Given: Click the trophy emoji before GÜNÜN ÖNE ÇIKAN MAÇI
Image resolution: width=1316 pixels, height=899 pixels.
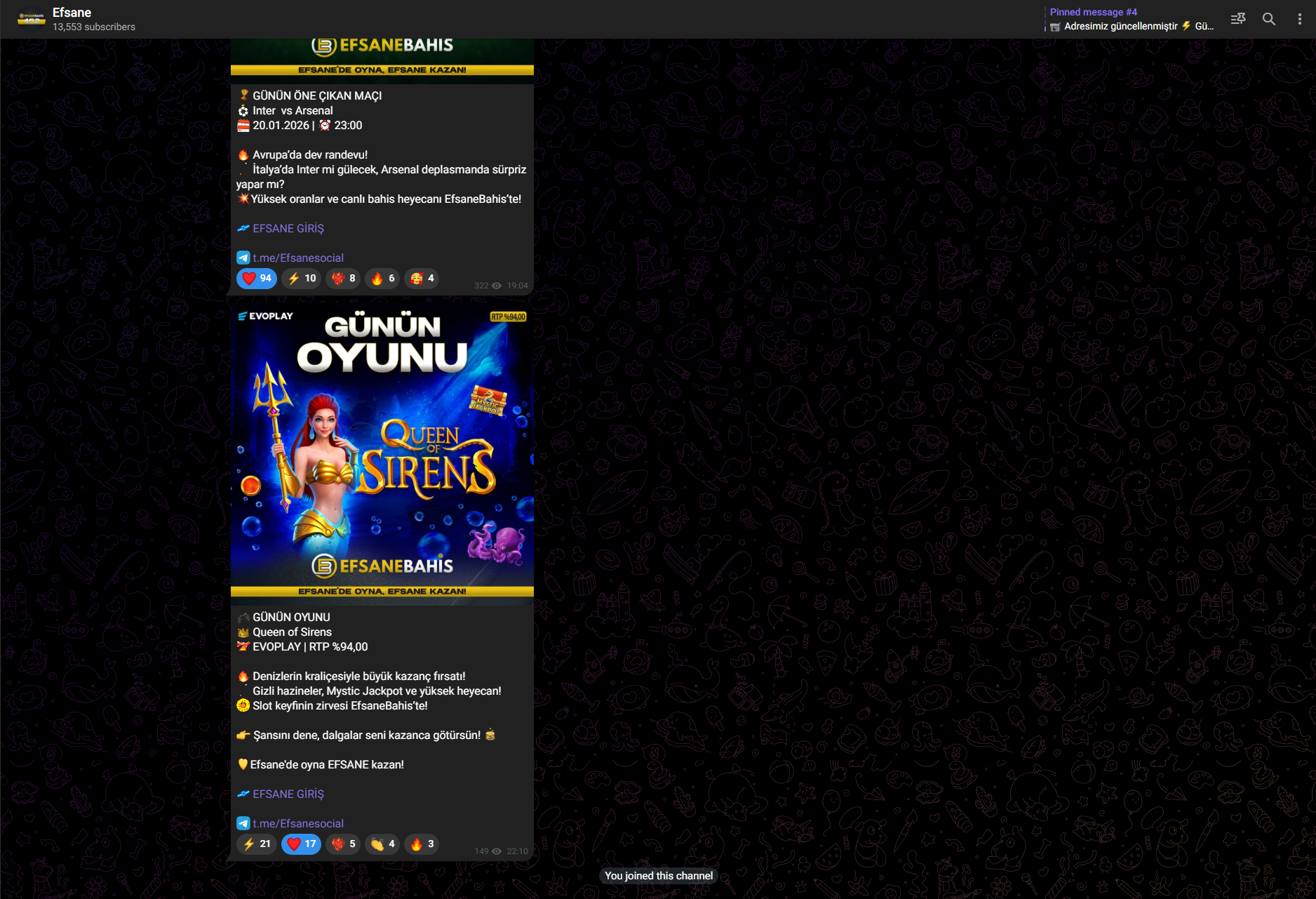Looking at the screenshot, I should 243,95.
